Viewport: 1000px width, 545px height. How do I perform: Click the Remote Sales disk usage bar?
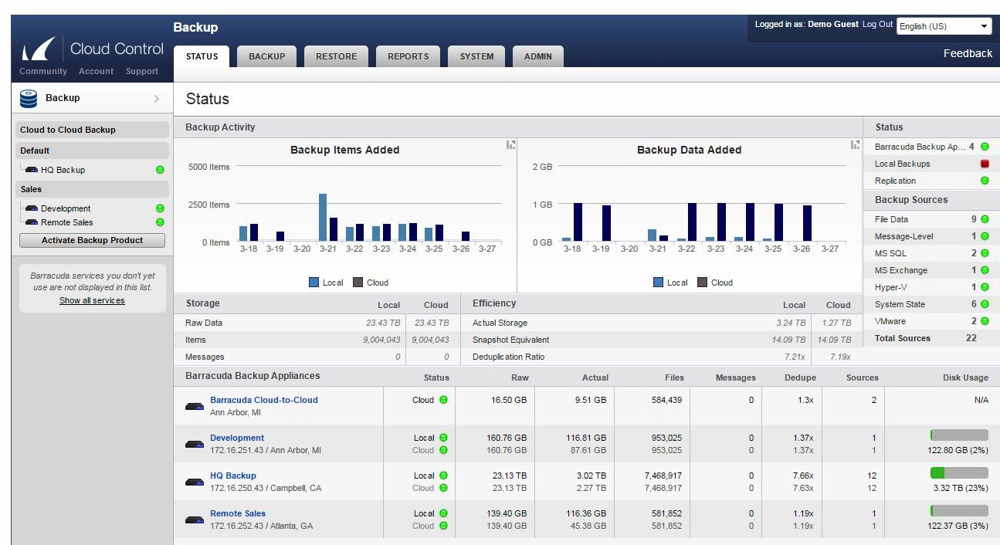click(x=959, y=511)
